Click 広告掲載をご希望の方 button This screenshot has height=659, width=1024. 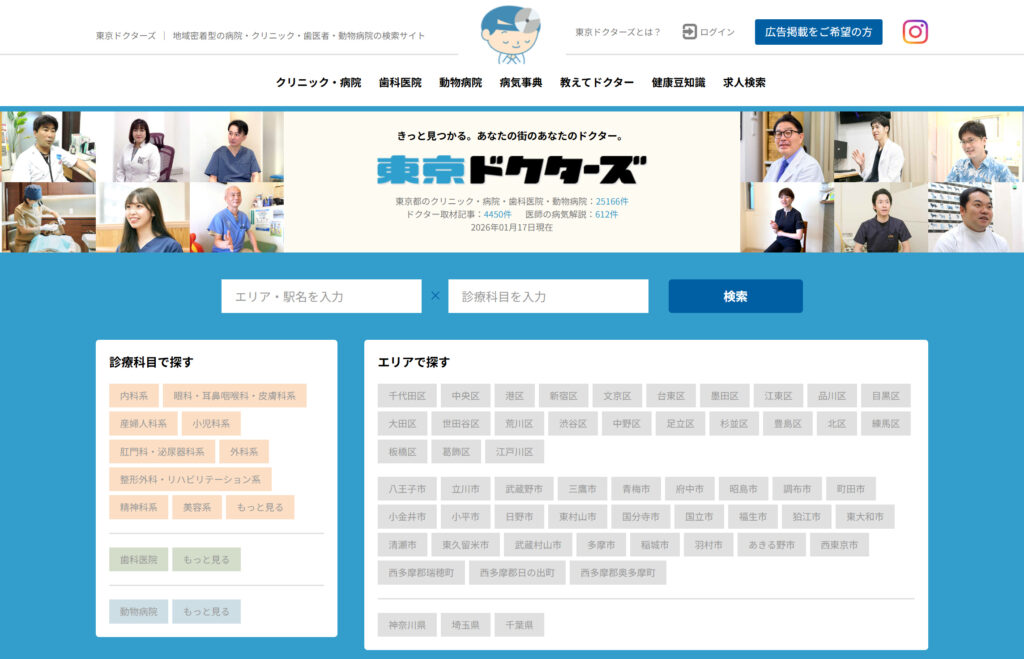(818, 32)
